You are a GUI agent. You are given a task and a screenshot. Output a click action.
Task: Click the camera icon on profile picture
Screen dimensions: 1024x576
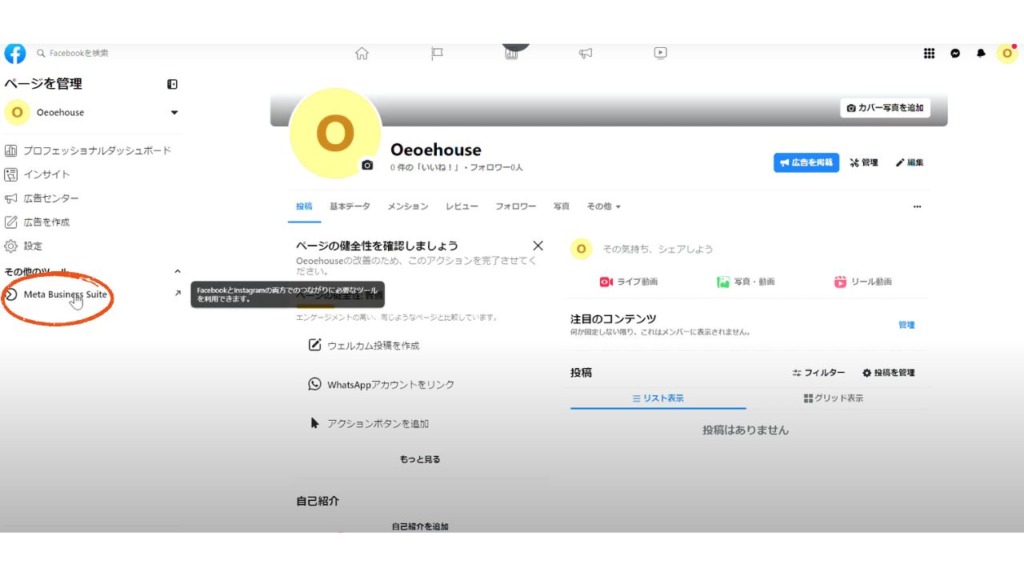[x=367, y=165]
